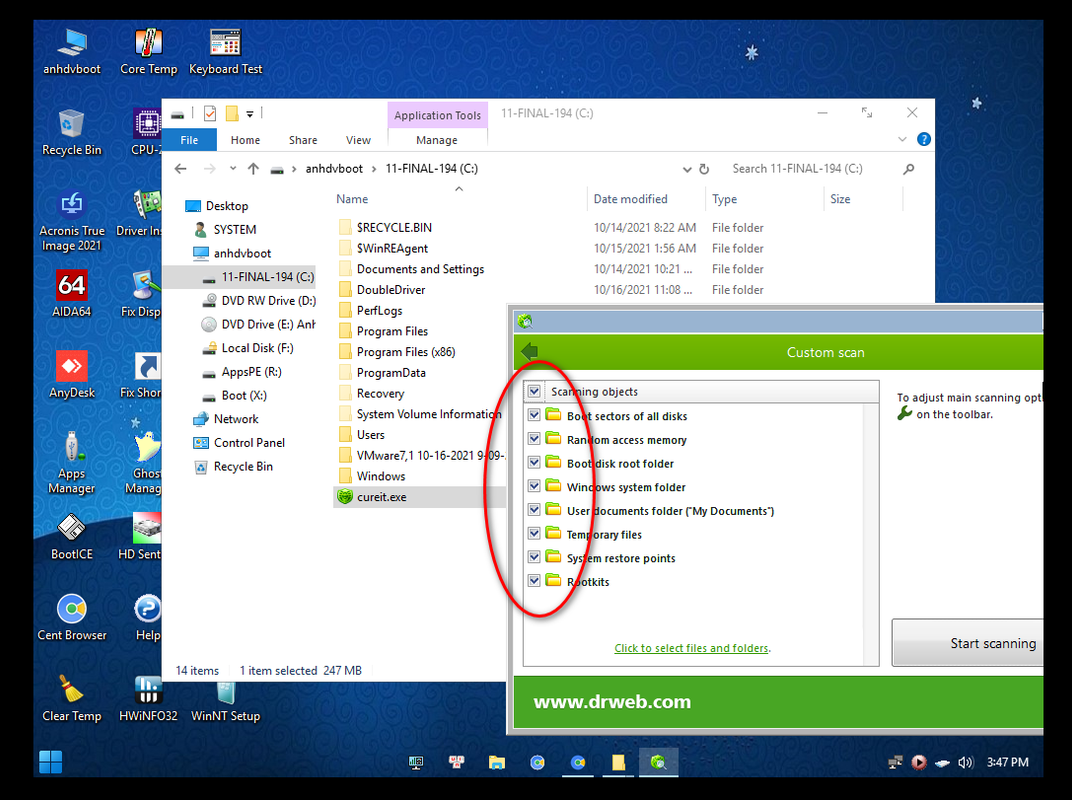Screen dimensions: 1072x800
Task: Switch to Home ribbon tab
Action: (x=245, y=140)
